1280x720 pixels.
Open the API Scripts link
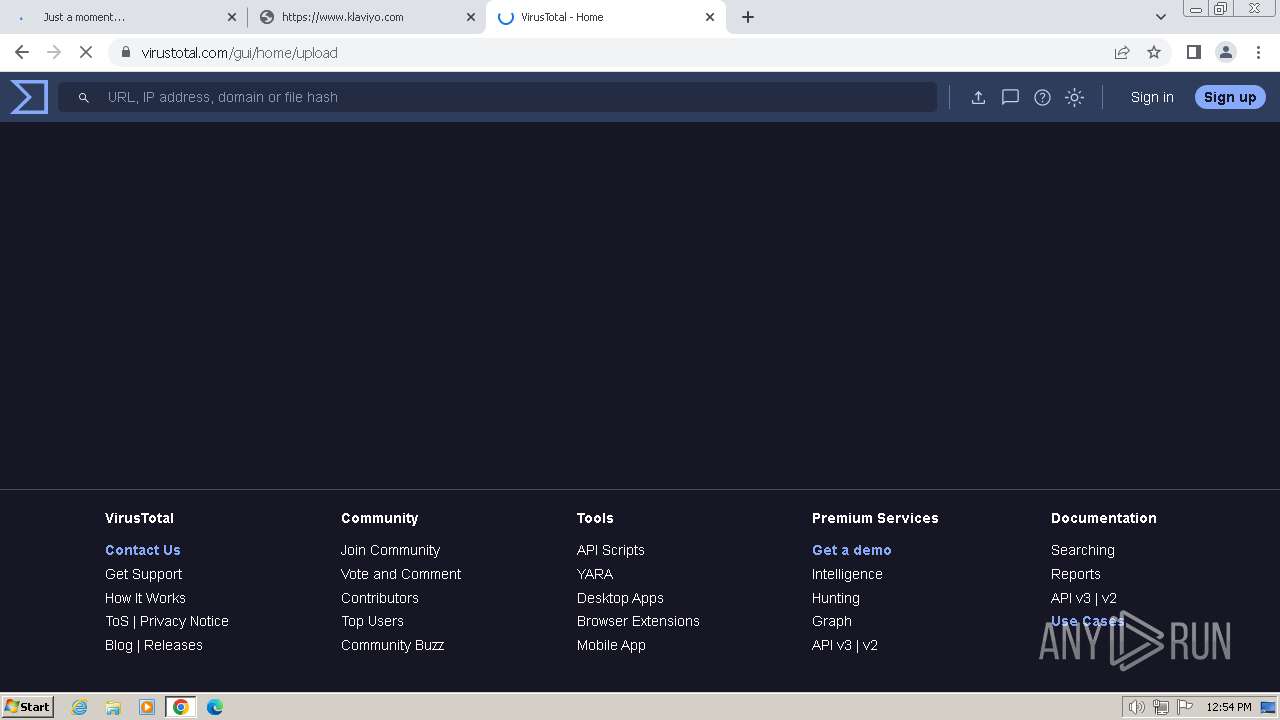click(x=611, y=550)
